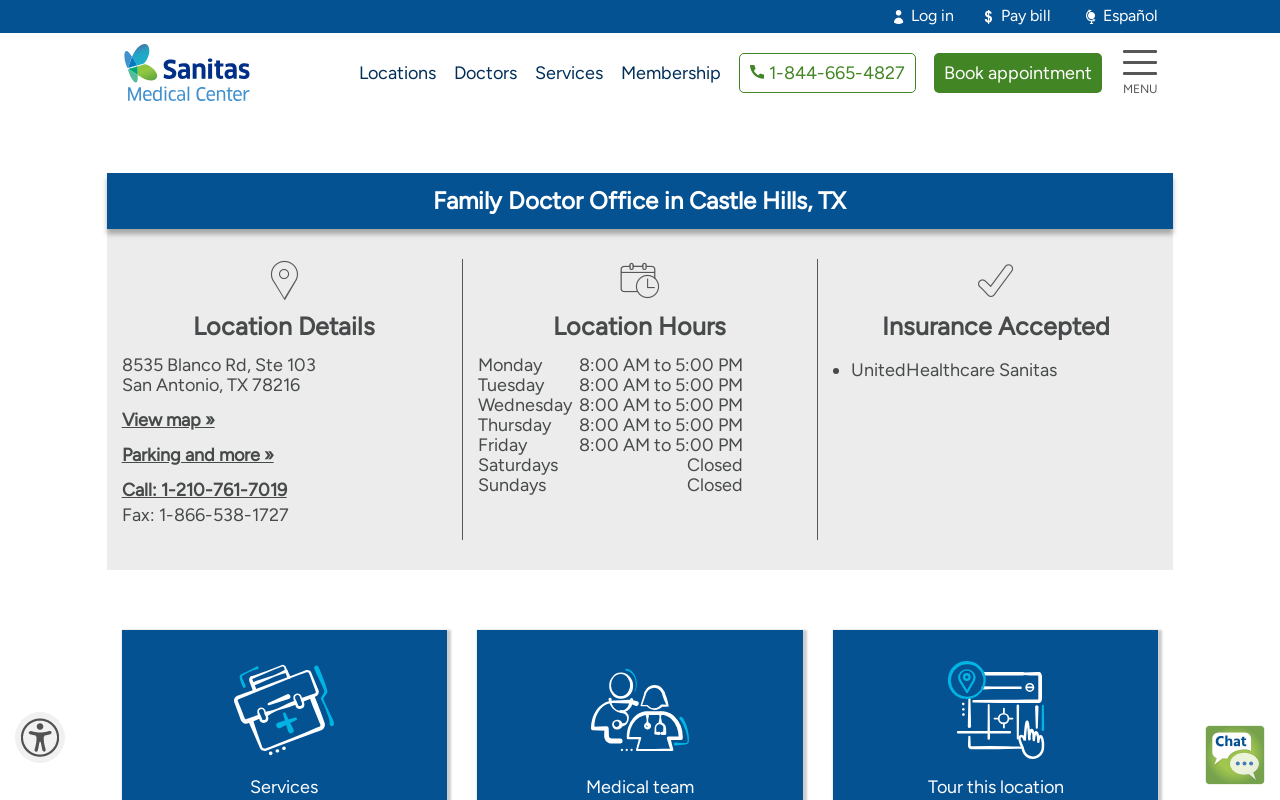1280x800 pixels.
Task: Open the Chat bubble widget
Action: pos(1235,755)
